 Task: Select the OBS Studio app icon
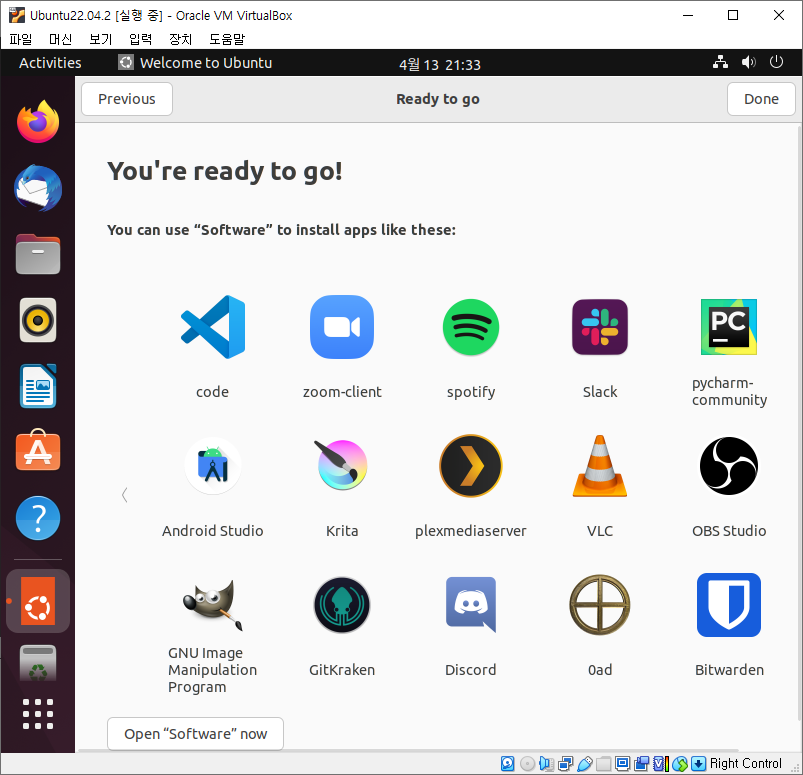(x=729, y=466)
